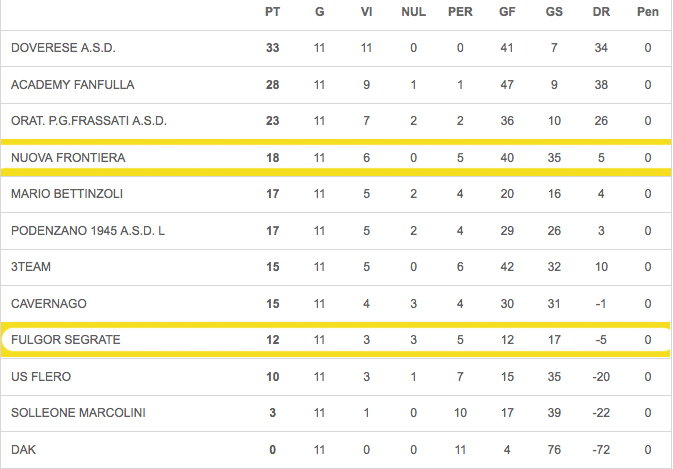
Task: Sort by DR goal difference header
Action: click(x=601, y=12)
